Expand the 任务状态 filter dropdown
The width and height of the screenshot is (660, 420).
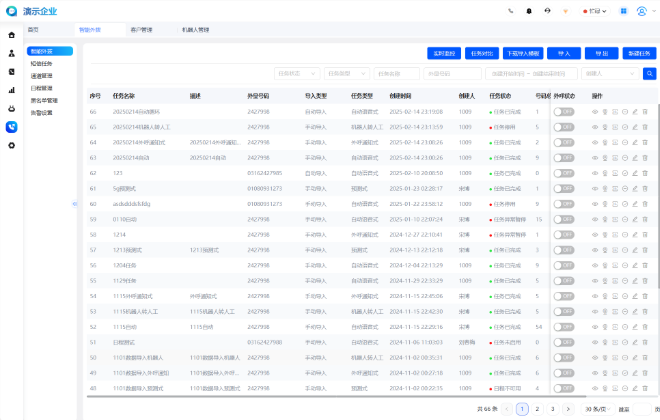[x=296, y=73]
